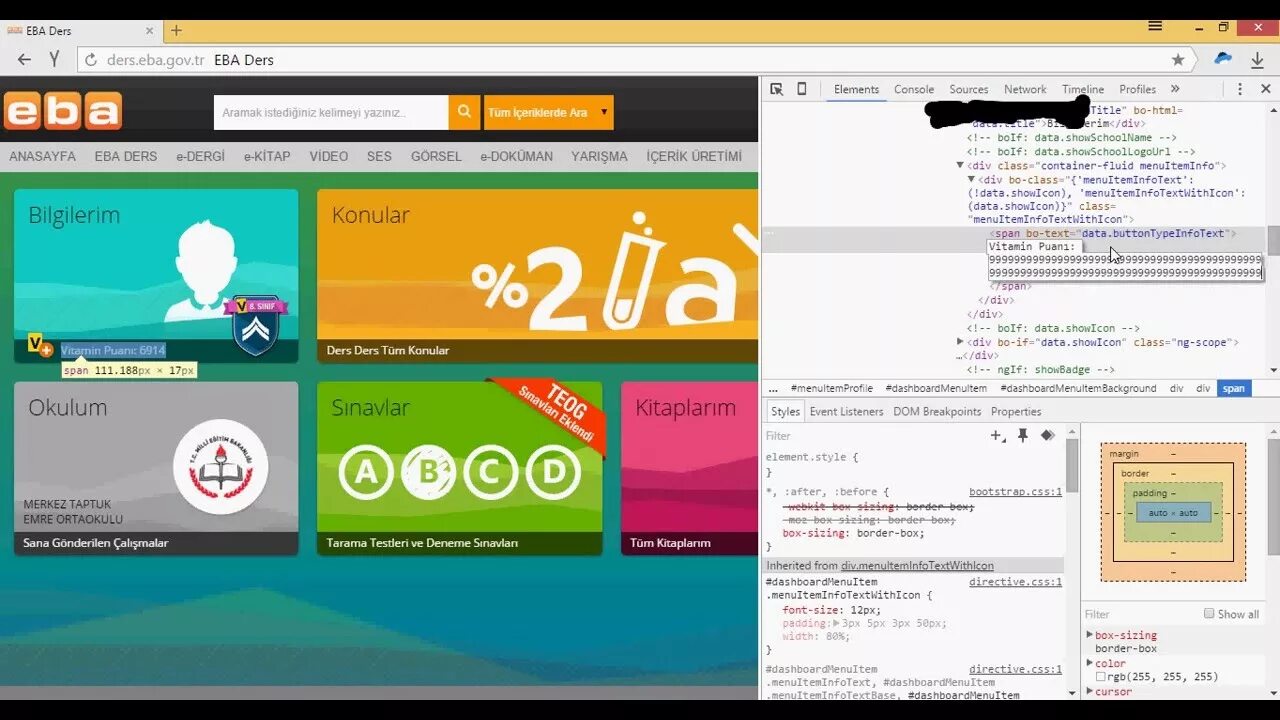The image size is (1280, 720).
Task: Click the D circle in Sınavlar tile
Action: point(553,472)
